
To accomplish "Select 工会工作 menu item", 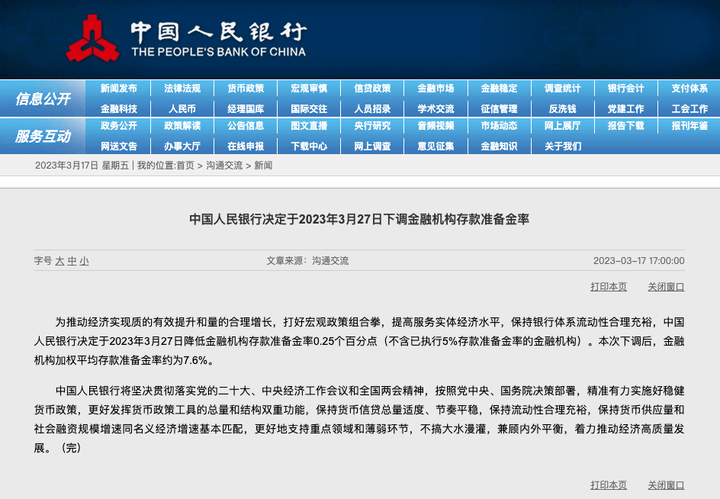I will click(690, 109).
